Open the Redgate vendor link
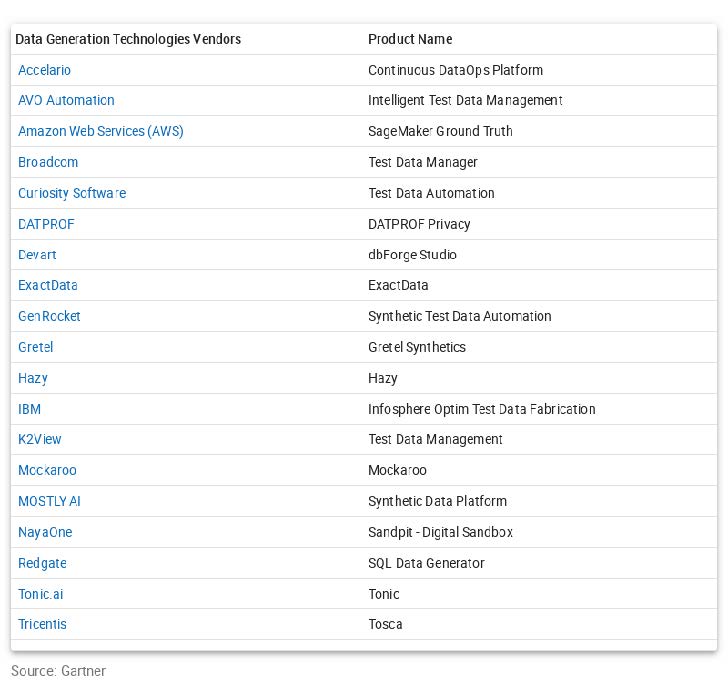This screenshot has width=728, height=689. pos(42,563)
